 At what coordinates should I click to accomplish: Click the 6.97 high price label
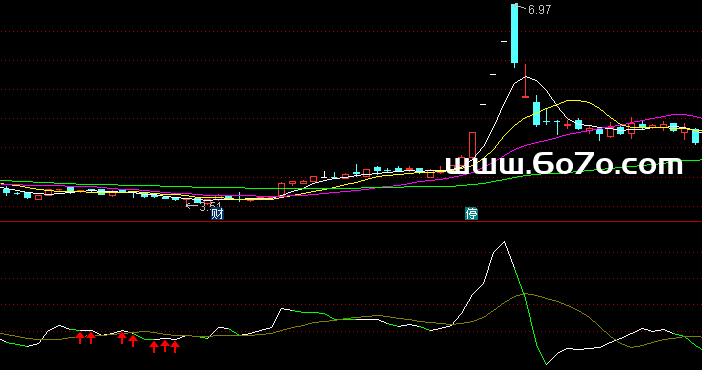click(x=539, y=10)
